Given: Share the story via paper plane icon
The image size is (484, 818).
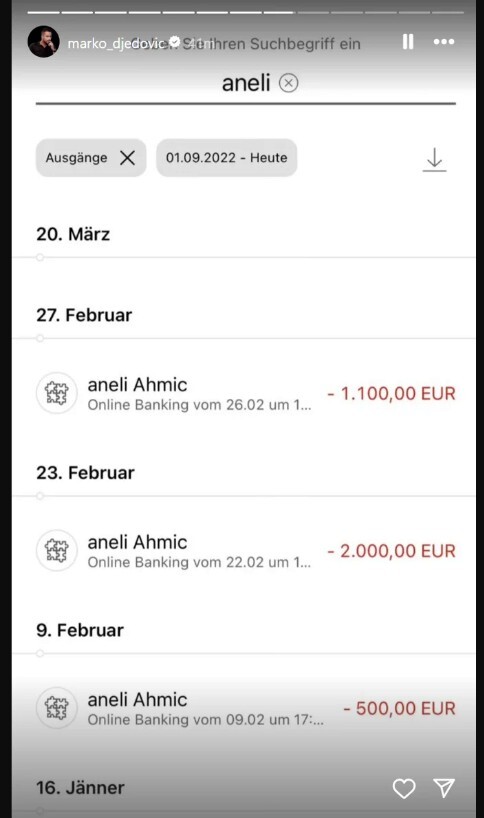Looking at the screenshot, I should click(444, 788).
